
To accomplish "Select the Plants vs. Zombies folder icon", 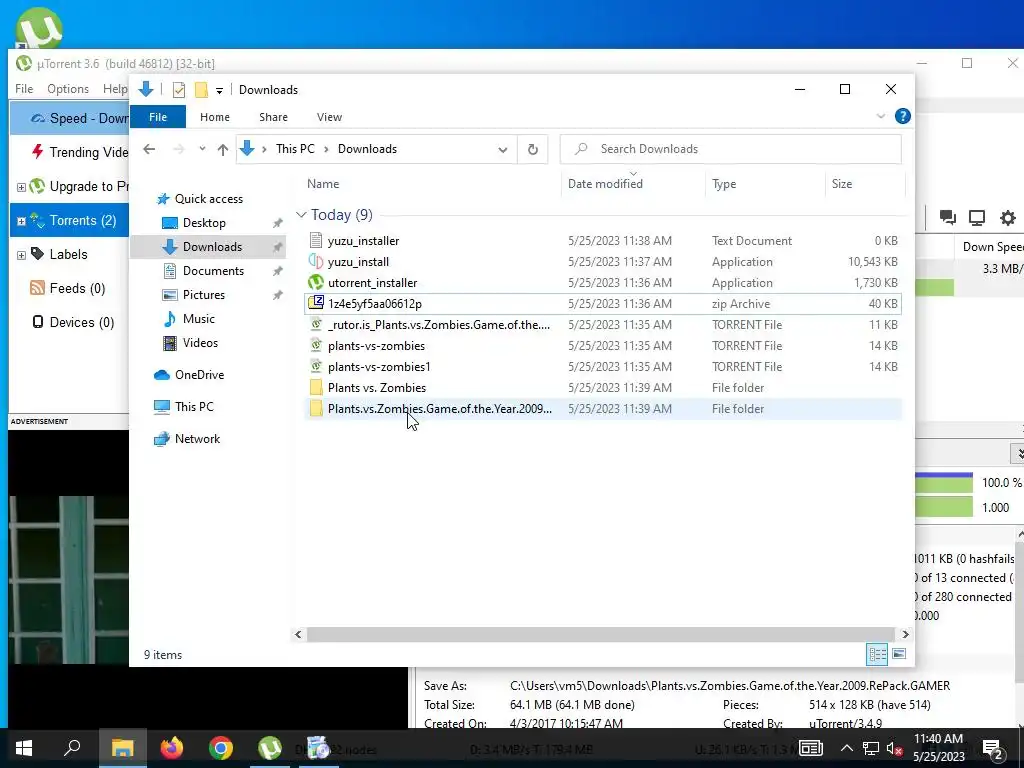I will pyautogui.click(x=316, y=387).
